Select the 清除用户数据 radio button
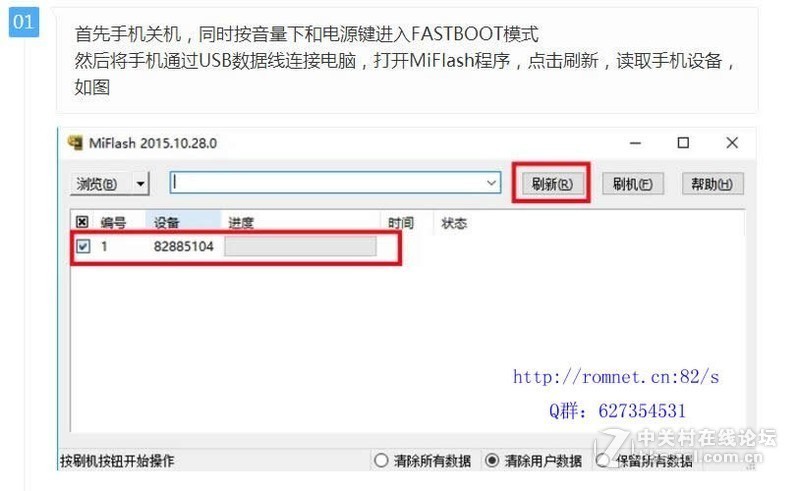Screen dimensions: 800x491 click(492, 460)
